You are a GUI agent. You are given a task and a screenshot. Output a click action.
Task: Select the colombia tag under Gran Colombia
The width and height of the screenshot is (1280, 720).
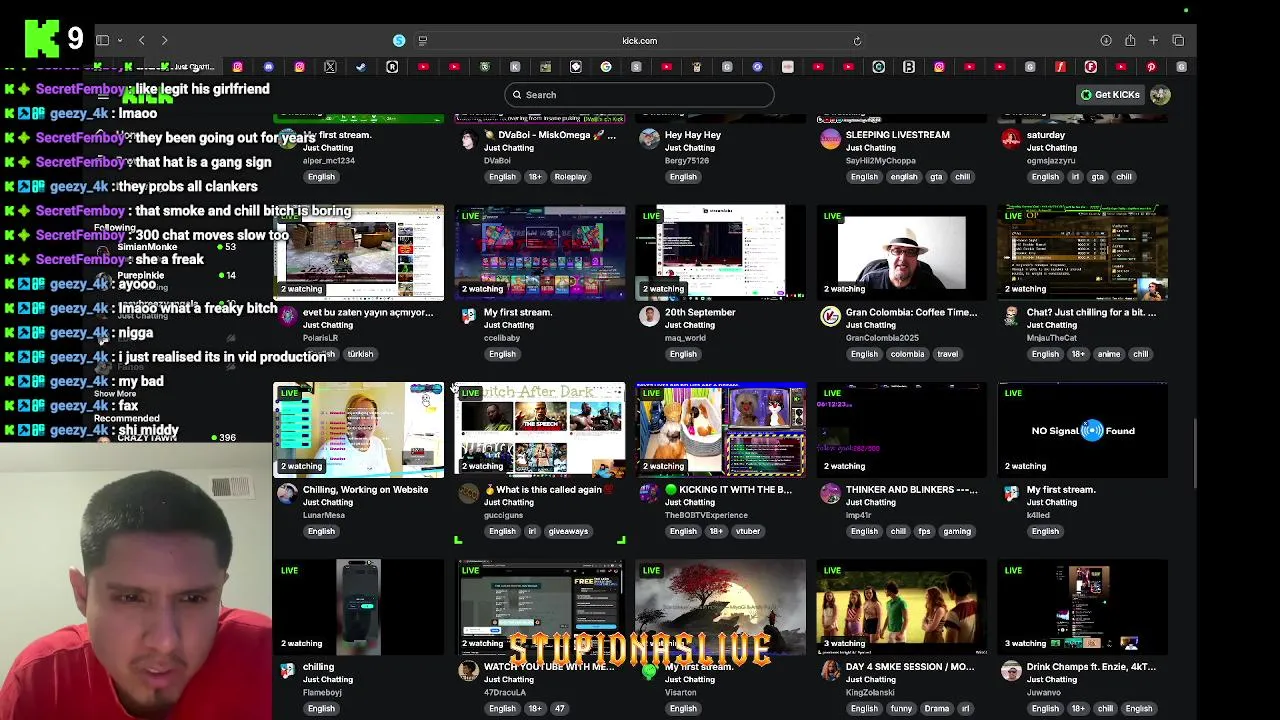point(908,354)
